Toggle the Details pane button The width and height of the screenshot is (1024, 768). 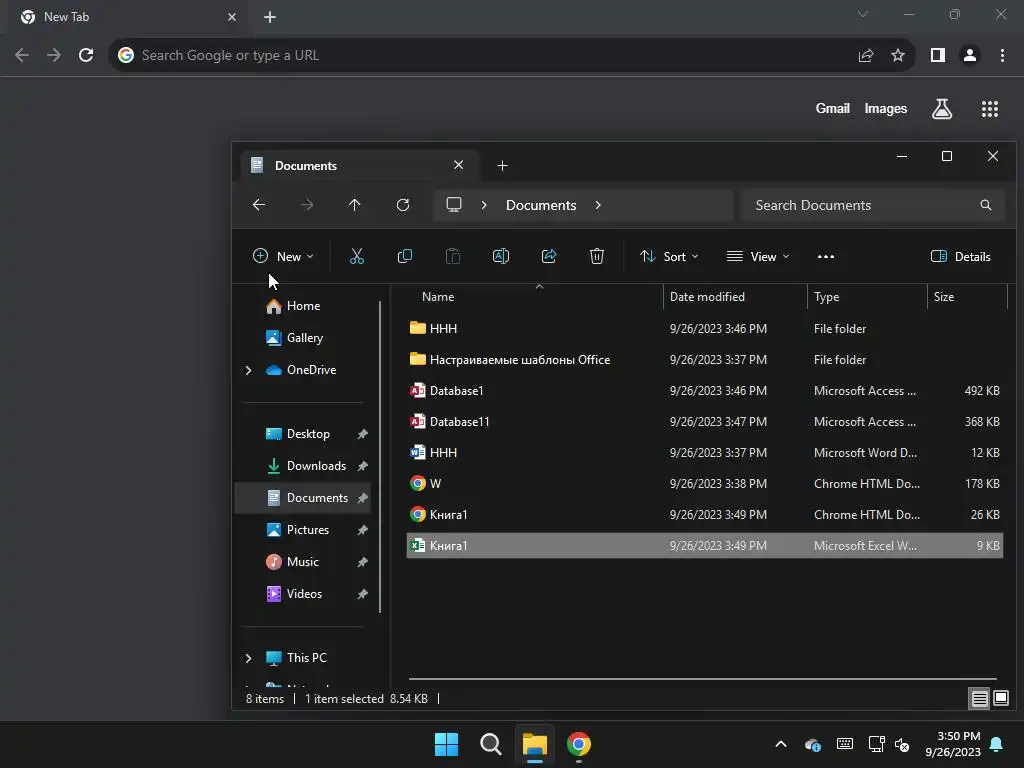[x=961, y=257]
